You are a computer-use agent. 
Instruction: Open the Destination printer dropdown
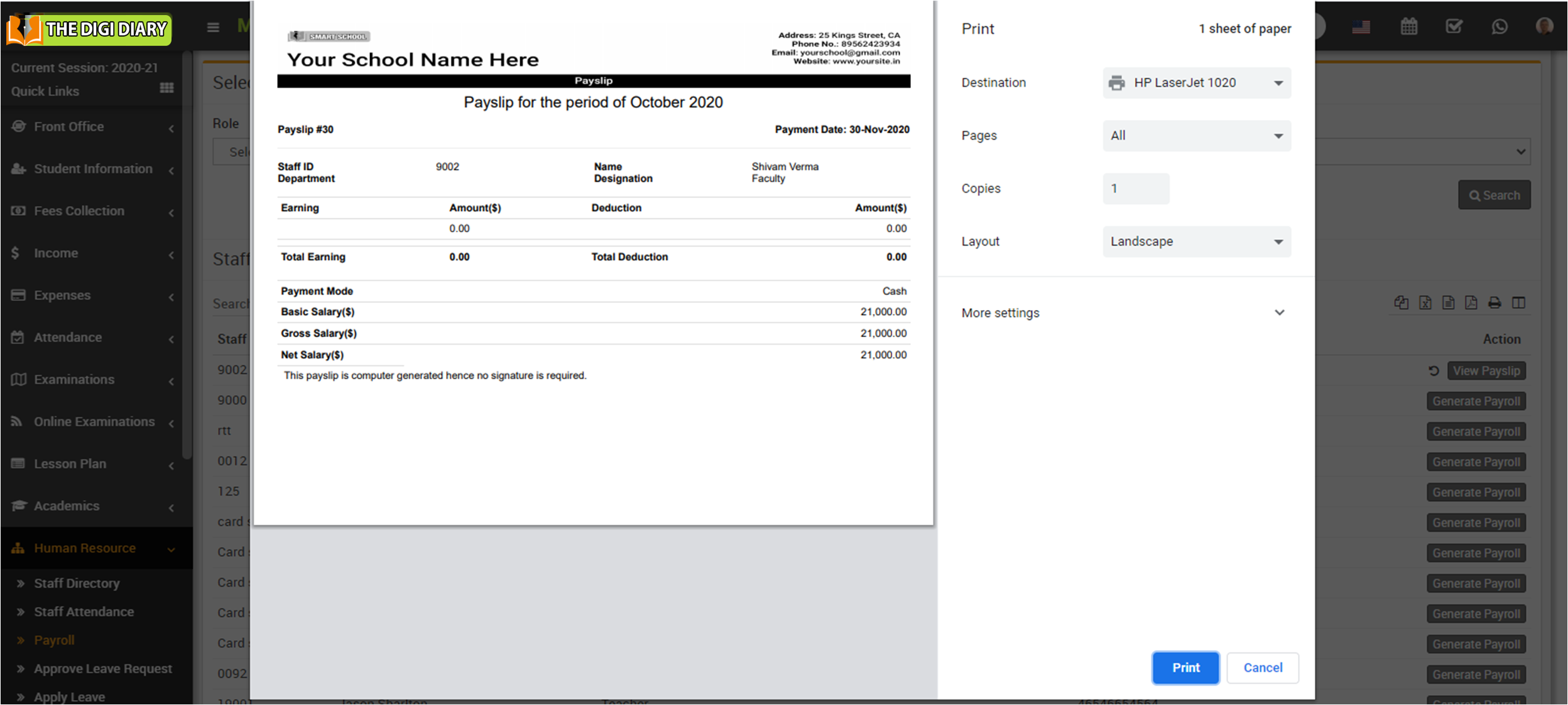point(1196,83)
